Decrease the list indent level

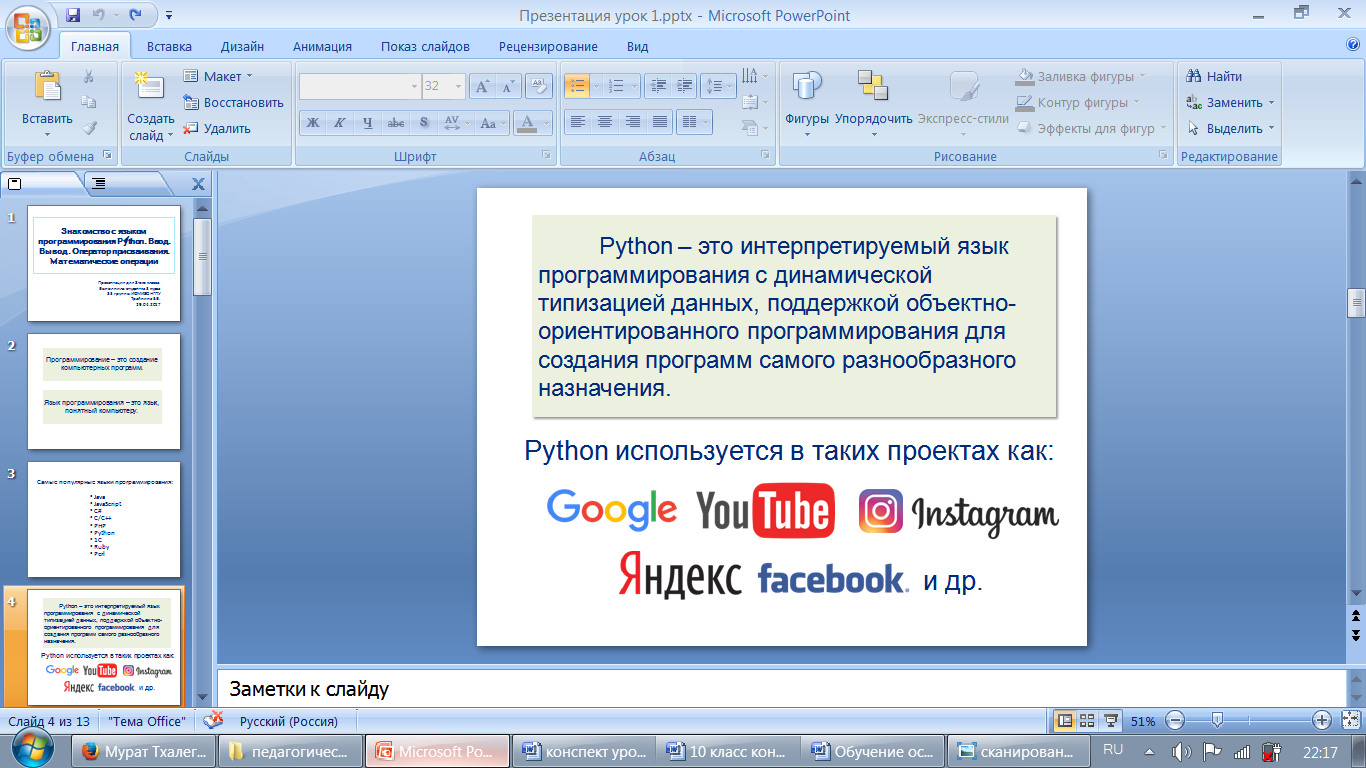pyautogui.click(x=657, y=86)
